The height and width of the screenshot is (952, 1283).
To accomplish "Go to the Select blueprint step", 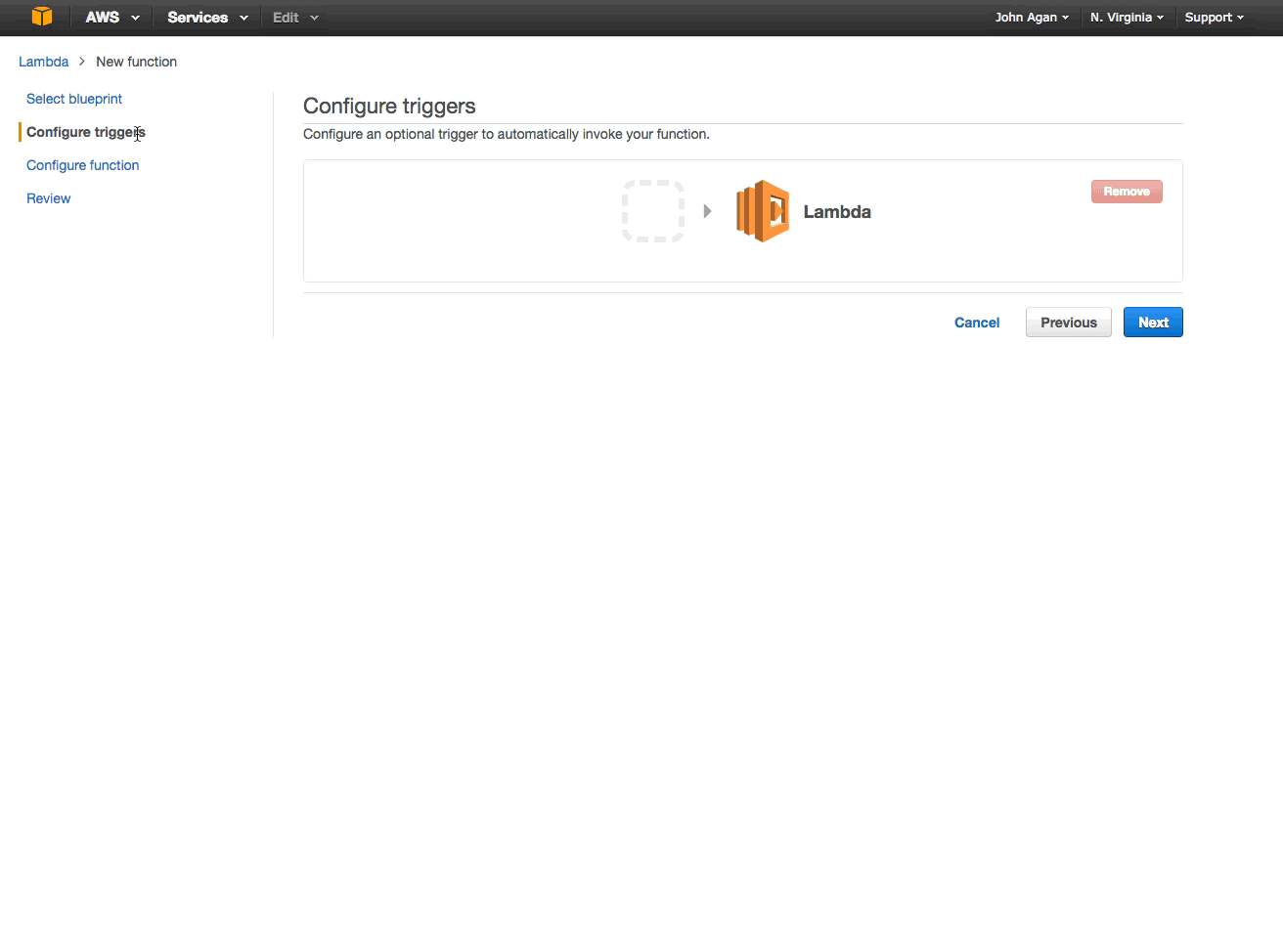I will point(74,99).
